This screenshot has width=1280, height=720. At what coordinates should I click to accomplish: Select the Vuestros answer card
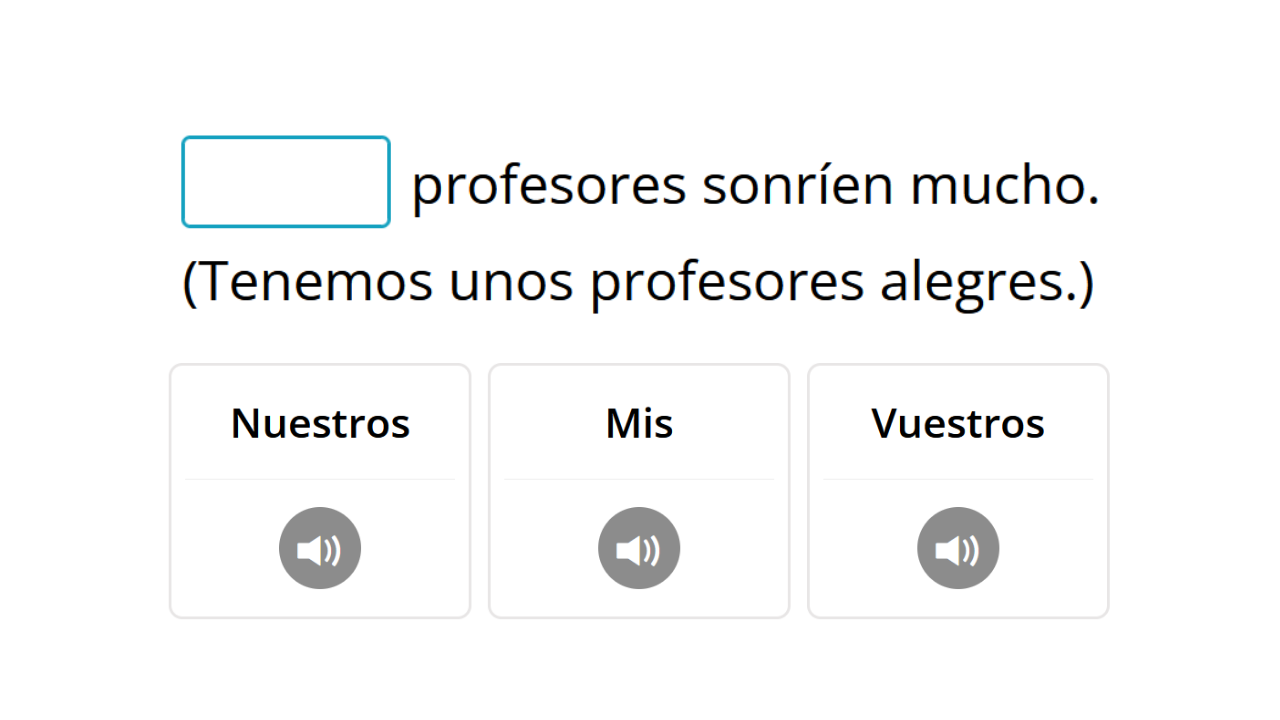coord(958,491)
